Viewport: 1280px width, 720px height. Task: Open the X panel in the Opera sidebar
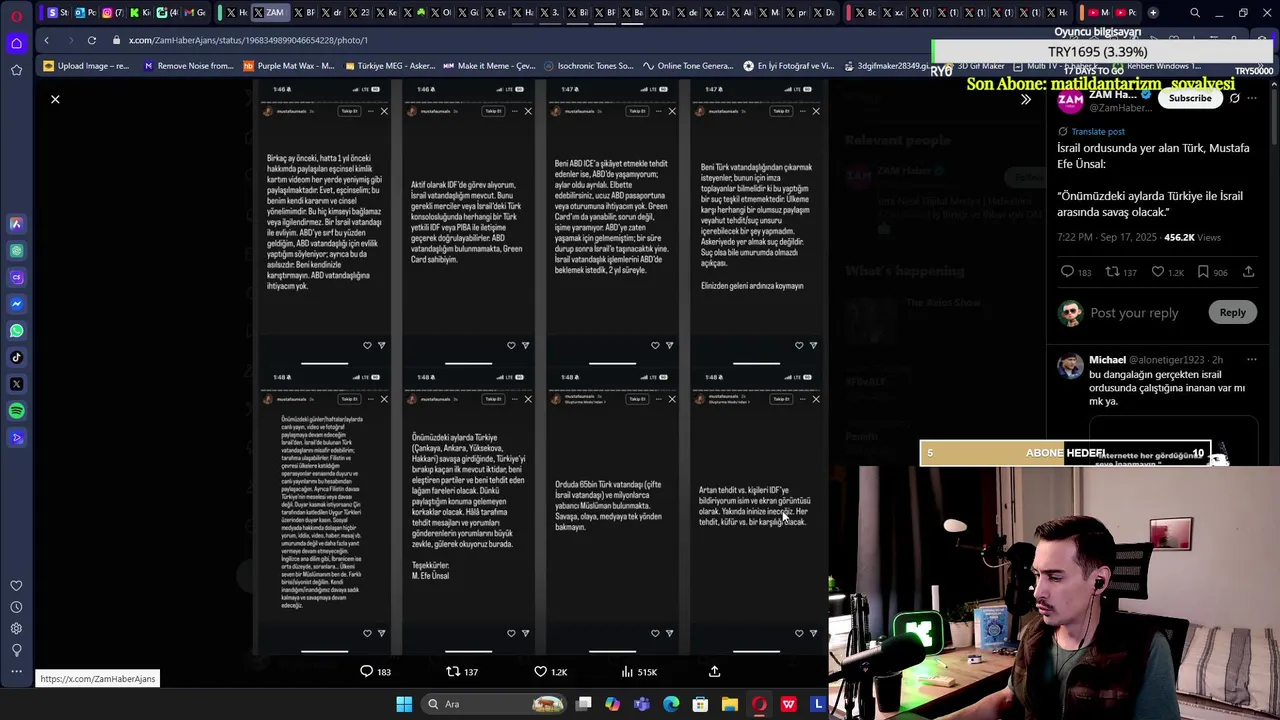[16, 384]
